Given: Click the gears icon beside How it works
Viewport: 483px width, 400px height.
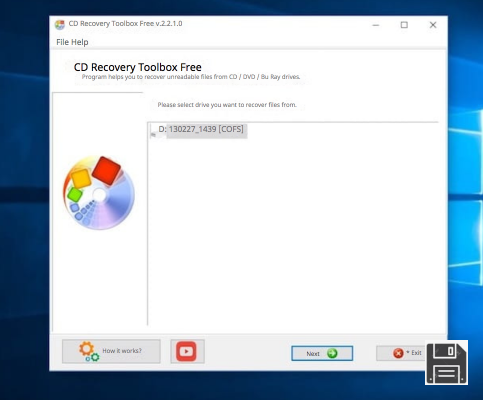Looking at the screenshot, I should coord(89,352).
